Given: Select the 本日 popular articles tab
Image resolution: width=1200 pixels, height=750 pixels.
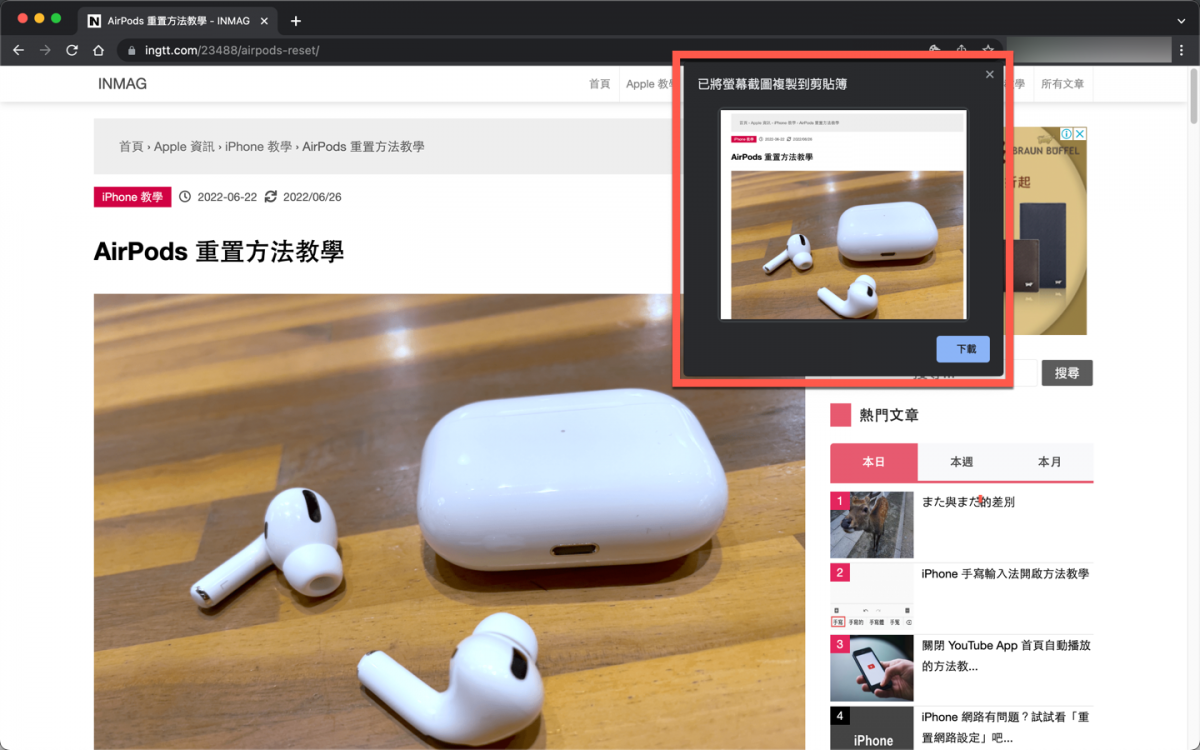Looking at the screenshot, I should (x=874, y=462).
